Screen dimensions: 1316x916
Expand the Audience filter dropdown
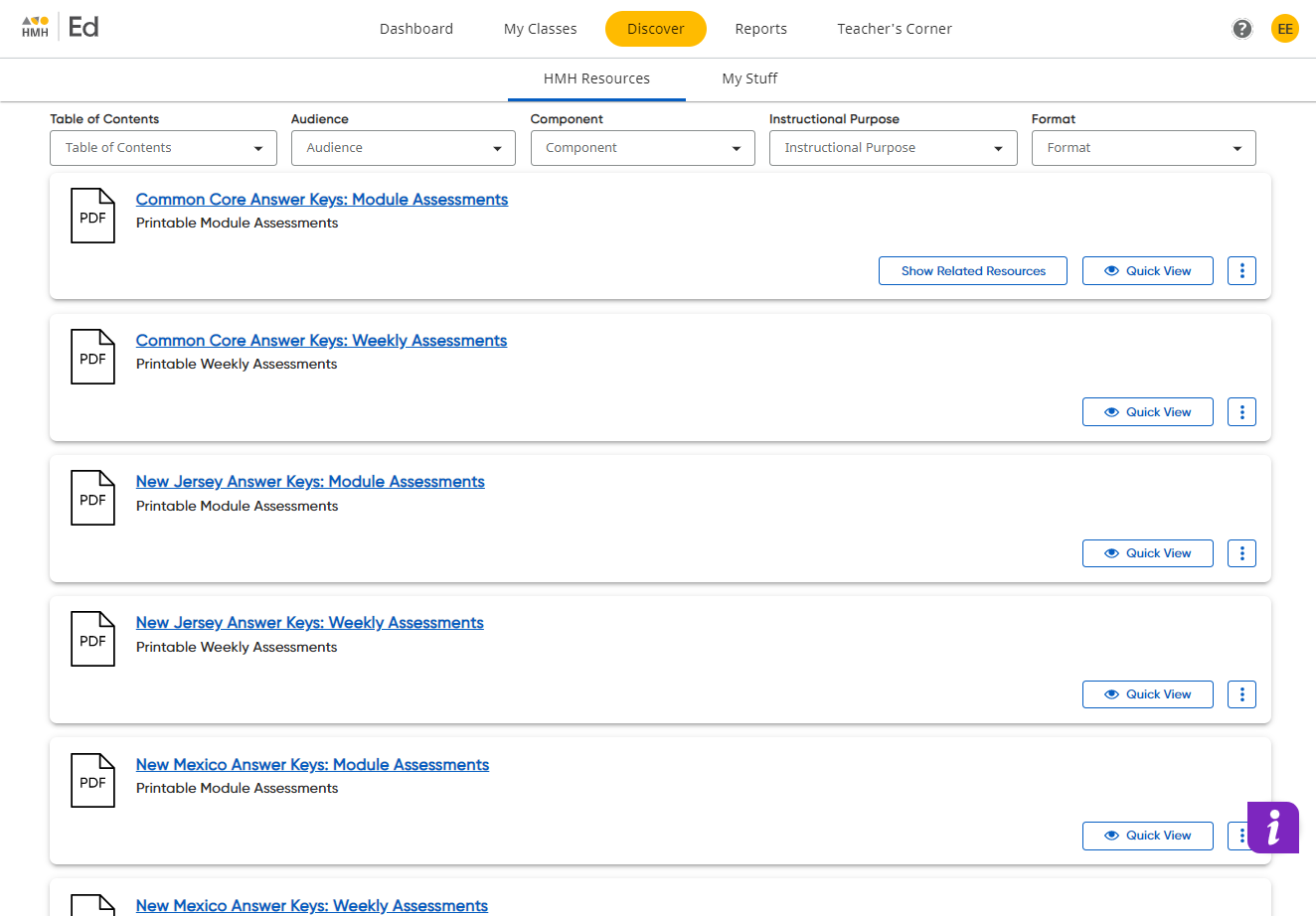click(403, 147)
